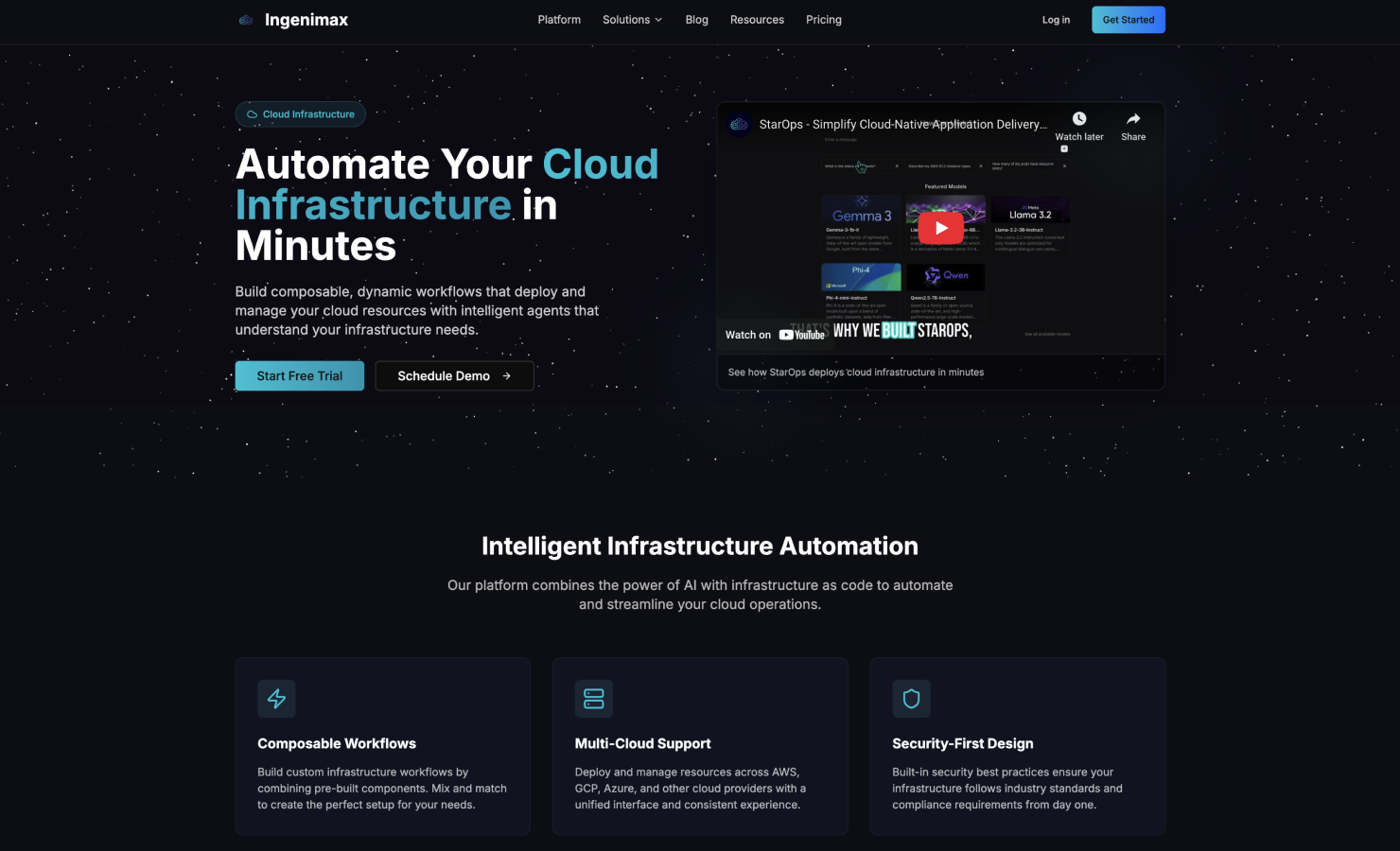Click the Solutions chevron arrow

[x=658, y=20]
